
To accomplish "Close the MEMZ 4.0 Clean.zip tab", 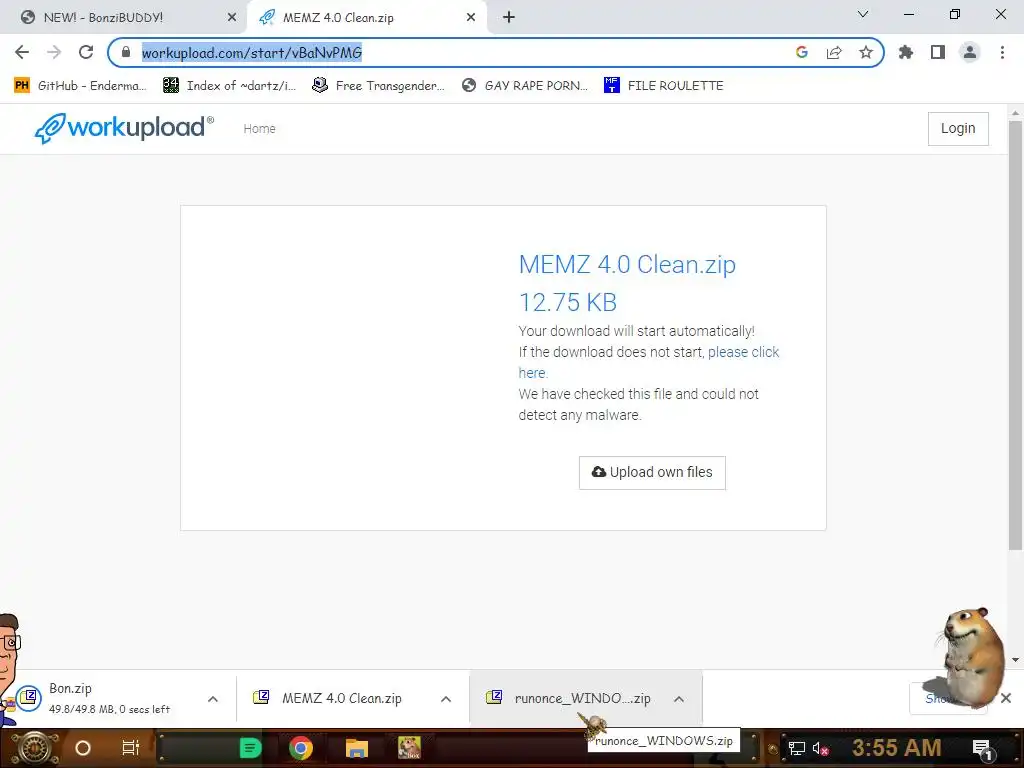I will [x=471, y=18].
